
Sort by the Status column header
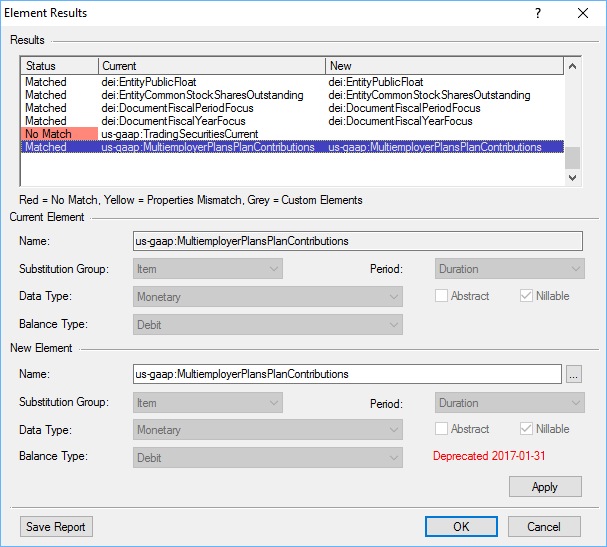coord(58,66)
